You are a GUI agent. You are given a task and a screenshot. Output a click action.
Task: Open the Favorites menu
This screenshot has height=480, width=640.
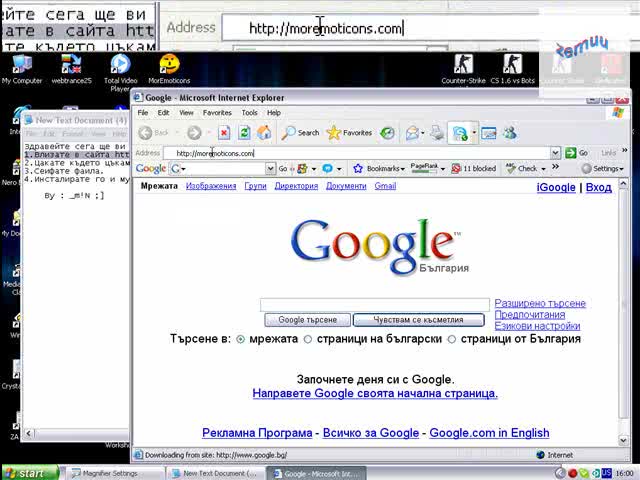217,113
